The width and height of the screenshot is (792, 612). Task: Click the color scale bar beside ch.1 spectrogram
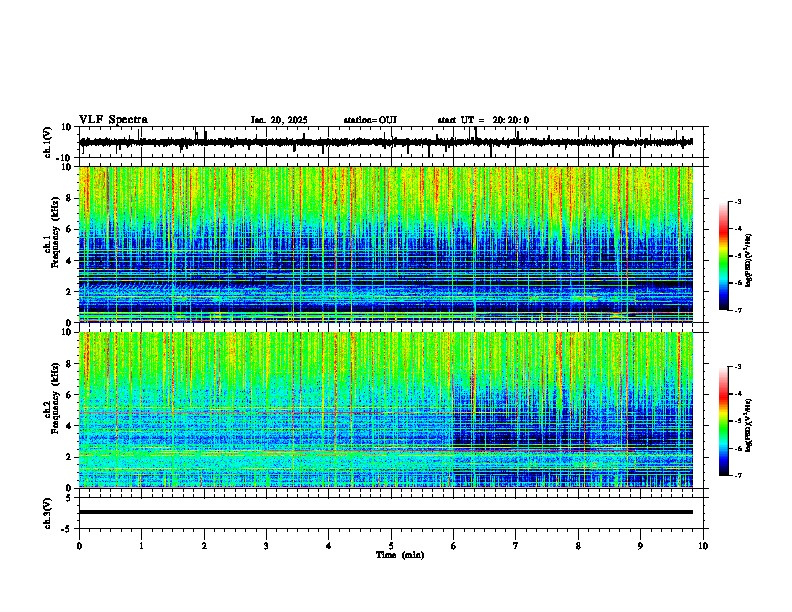(x=724, y=256)
